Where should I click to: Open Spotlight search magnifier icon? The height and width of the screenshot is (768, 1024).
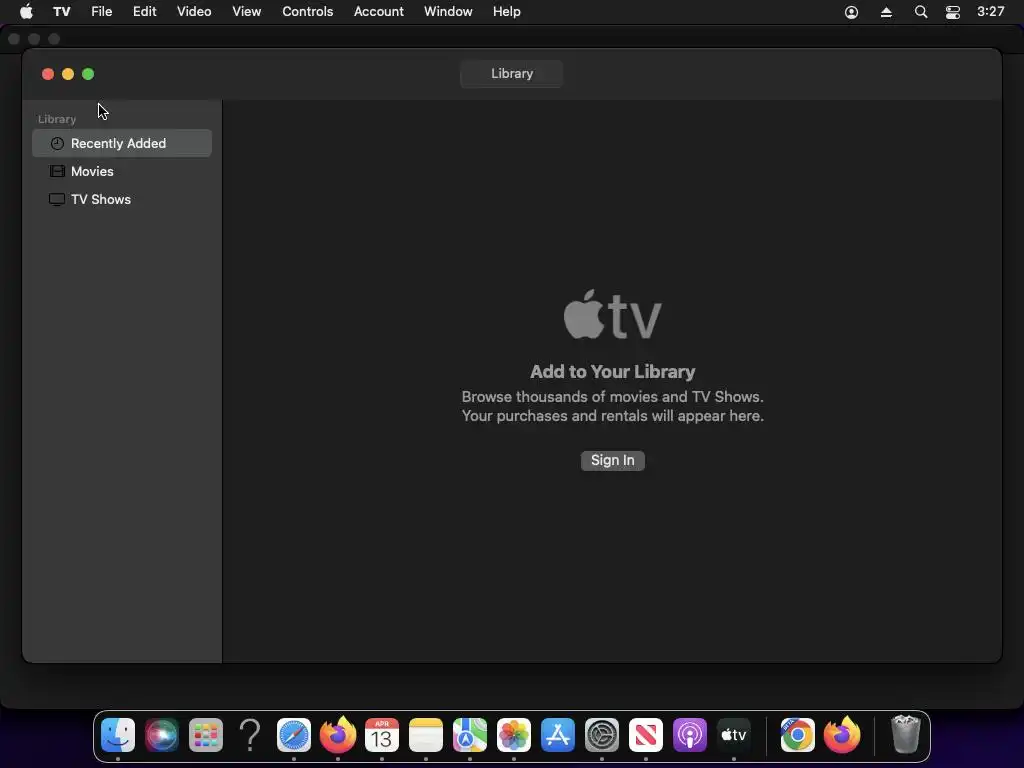point(921,12)
